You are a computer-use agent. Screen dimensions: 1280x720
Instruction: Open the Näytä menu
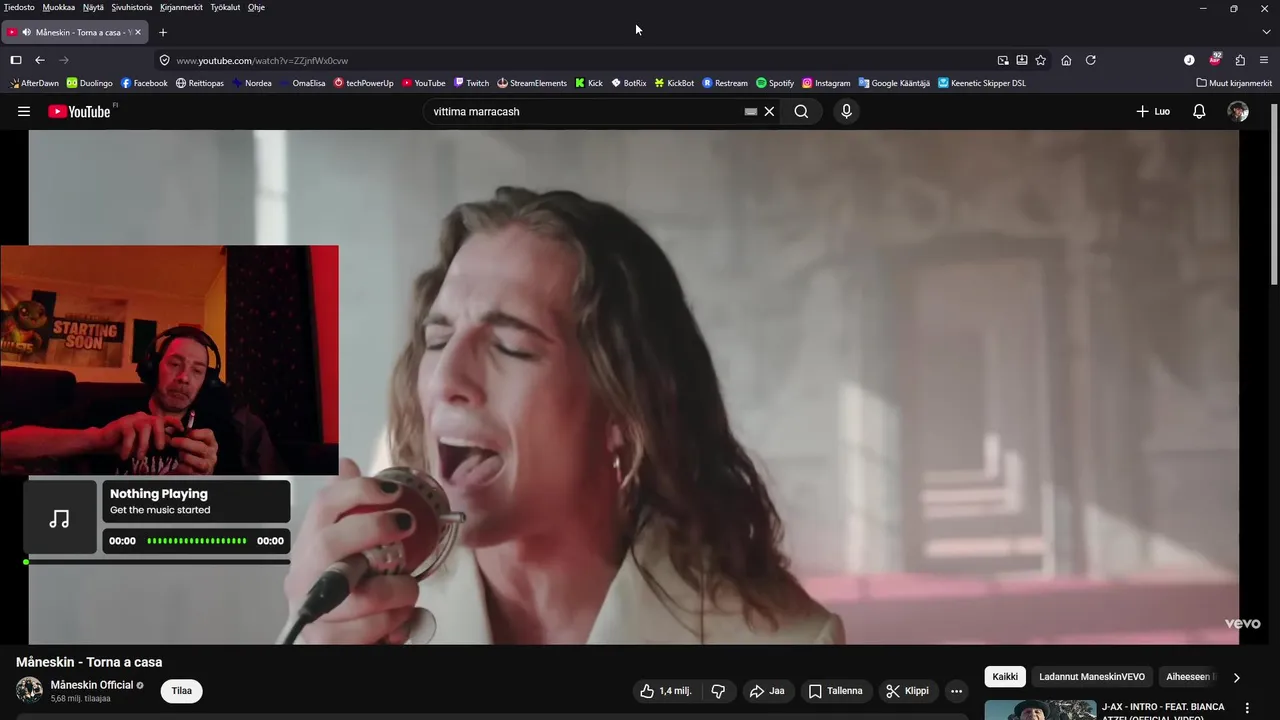(x=93, y=7)
